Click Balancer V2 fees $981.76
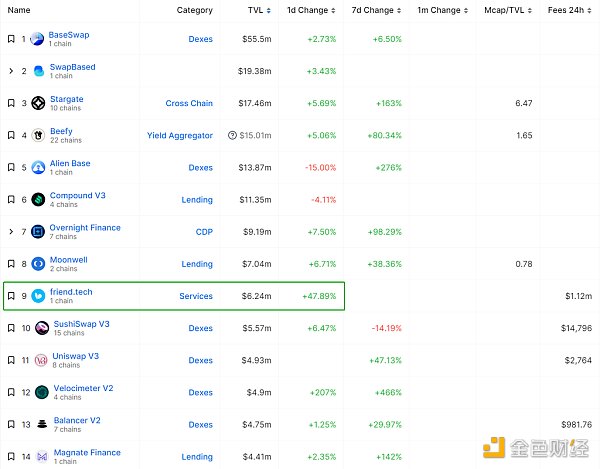This screenshot has width=600, height=469. 577,425
